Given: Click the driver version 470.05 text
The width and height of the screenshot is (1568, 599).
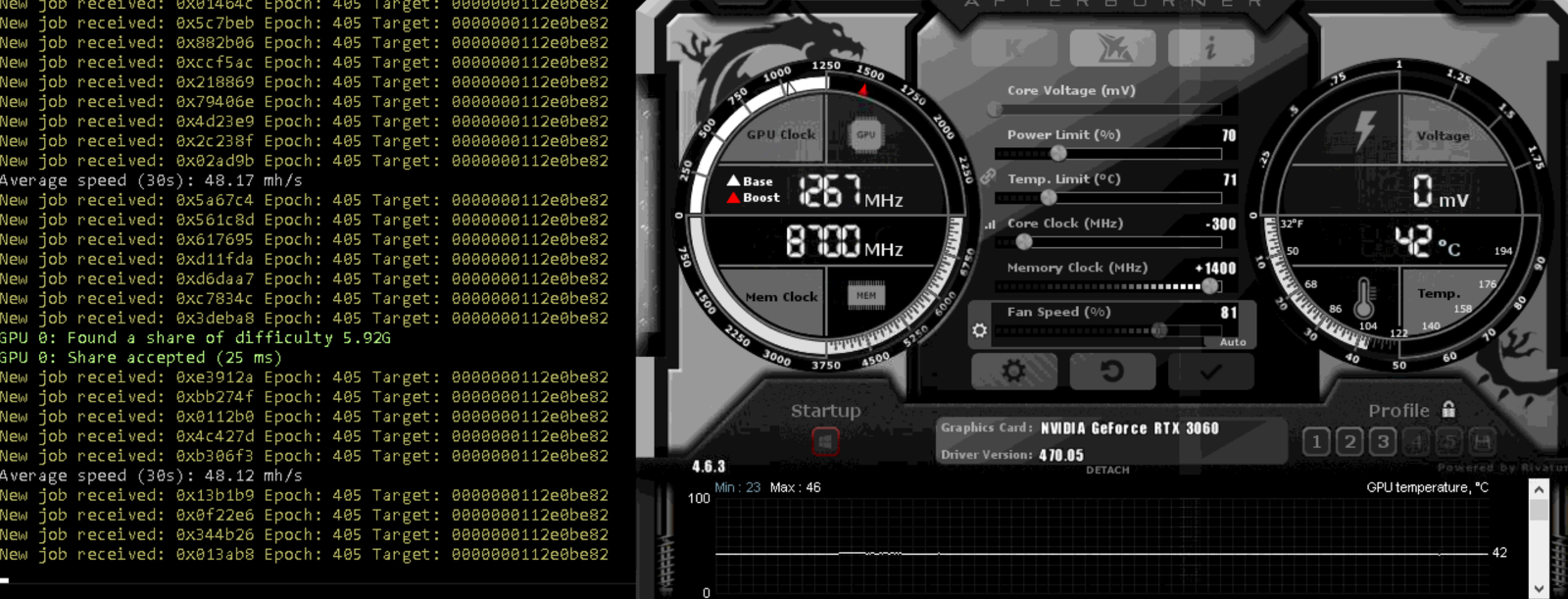Looking at the screenshot, I should click(1061, 455).
